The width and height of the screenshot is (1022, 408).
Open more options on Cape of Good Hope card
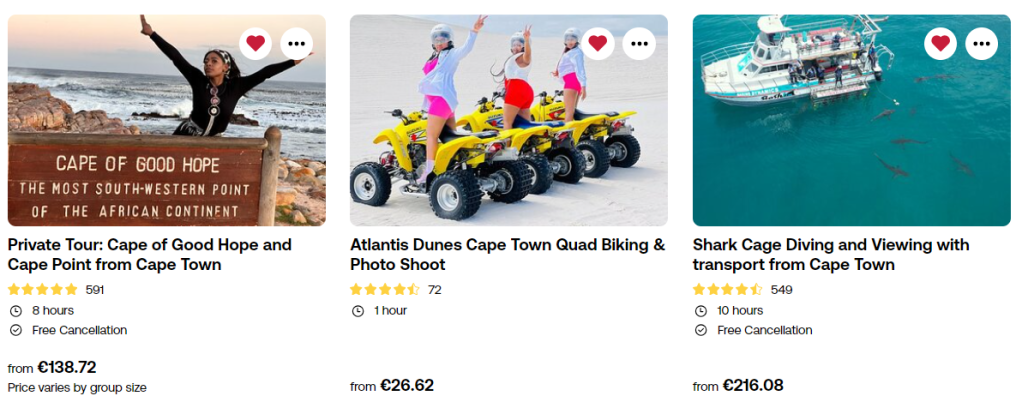pos(297,43)
